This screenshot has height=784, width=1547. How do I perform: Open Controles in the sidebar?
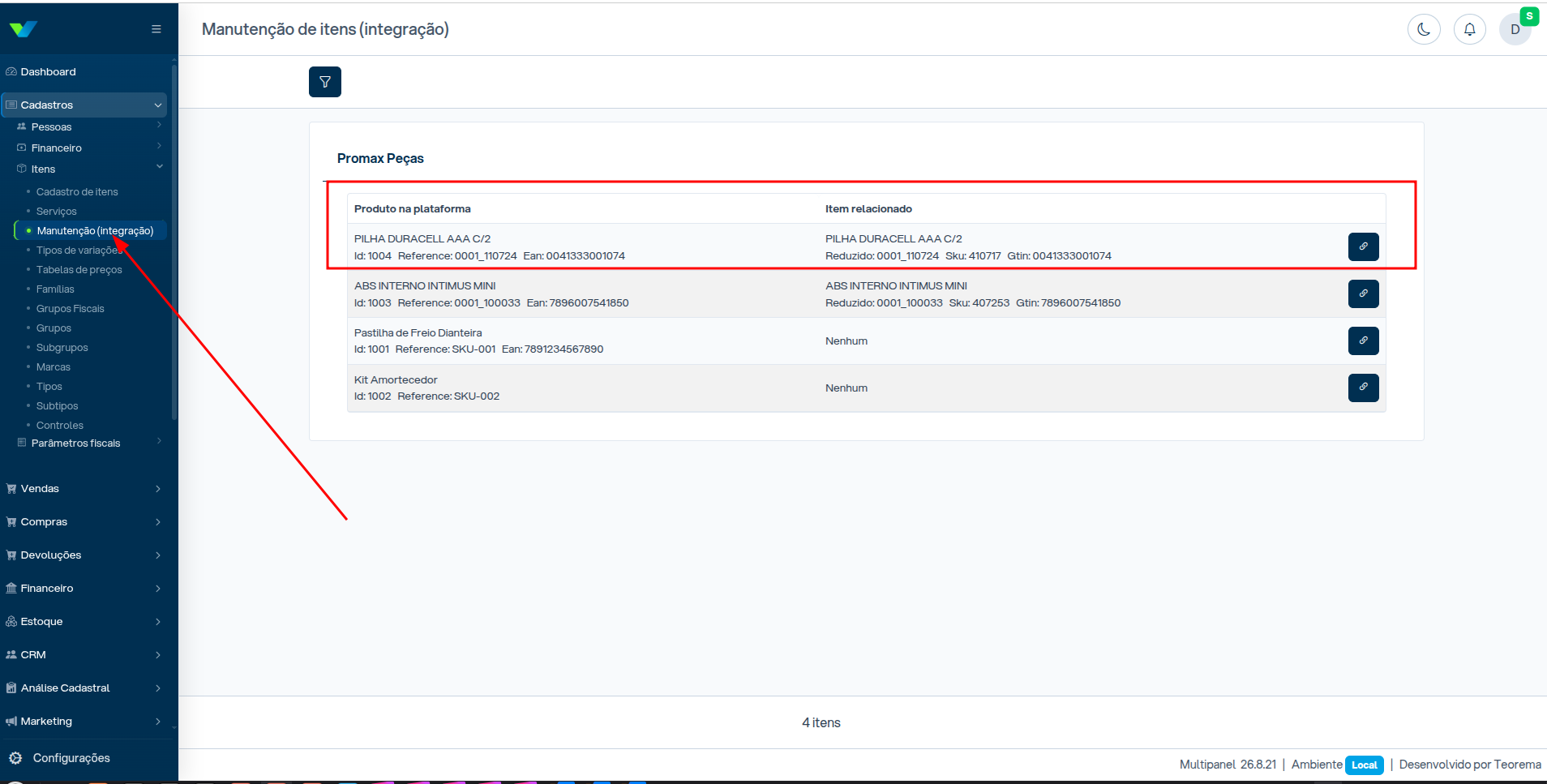60,426
